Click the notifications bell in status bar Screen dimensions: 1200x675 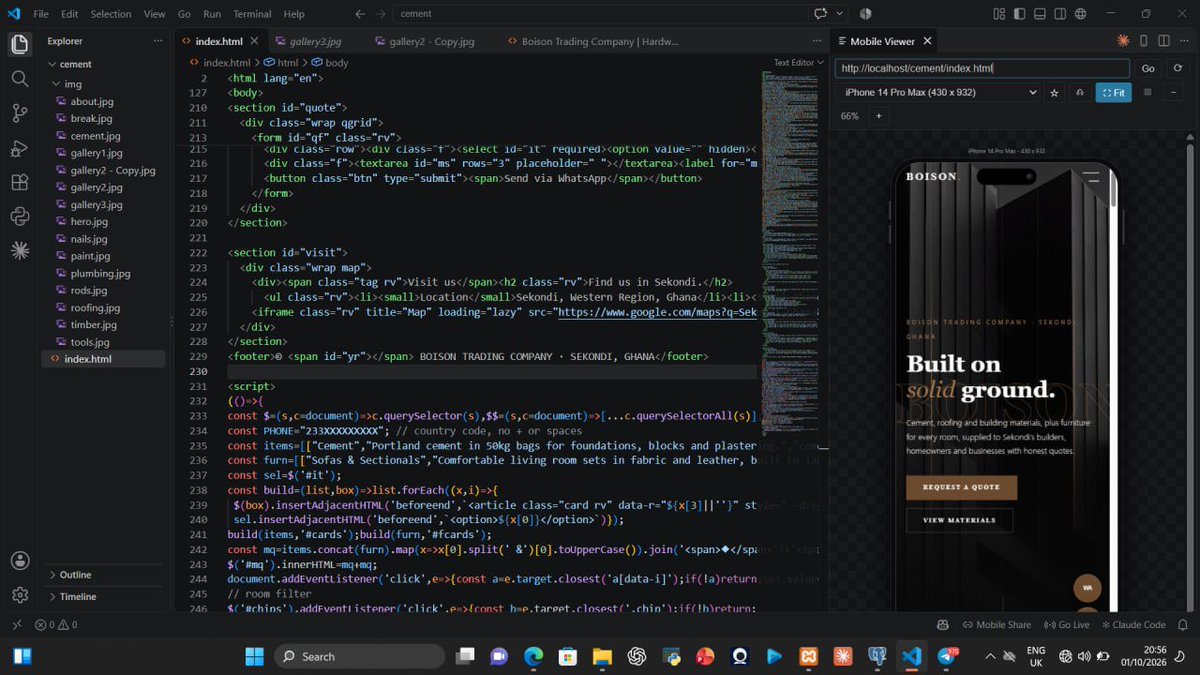(1183, 625)
